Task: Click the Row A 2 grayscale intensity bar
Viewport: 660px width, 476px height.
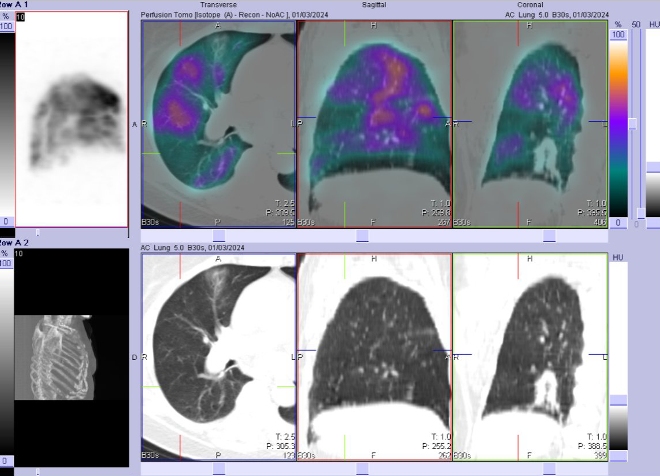Action: click(6, 362)
